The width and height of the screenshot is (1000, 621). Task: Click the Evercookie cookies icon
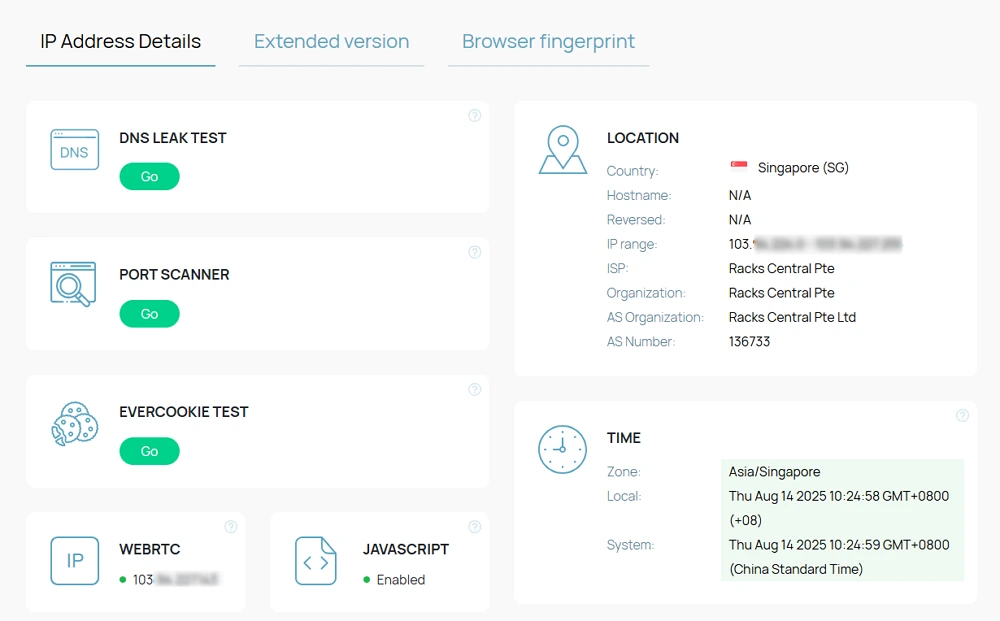(75, 423)
